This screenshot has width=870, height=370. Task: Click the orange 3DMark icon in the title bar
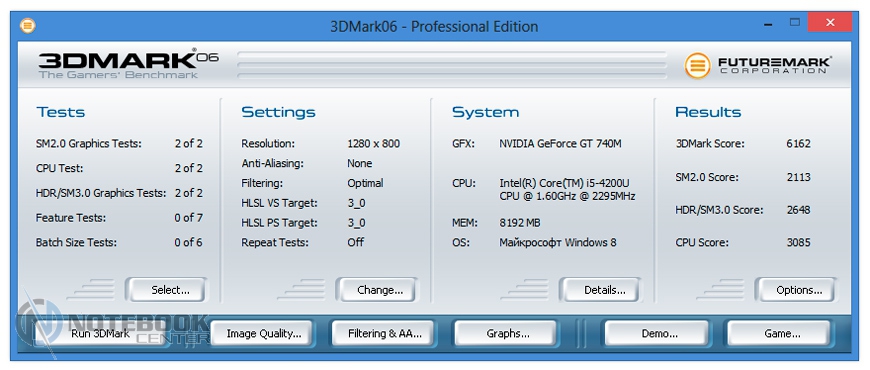(x=27, y=25)
